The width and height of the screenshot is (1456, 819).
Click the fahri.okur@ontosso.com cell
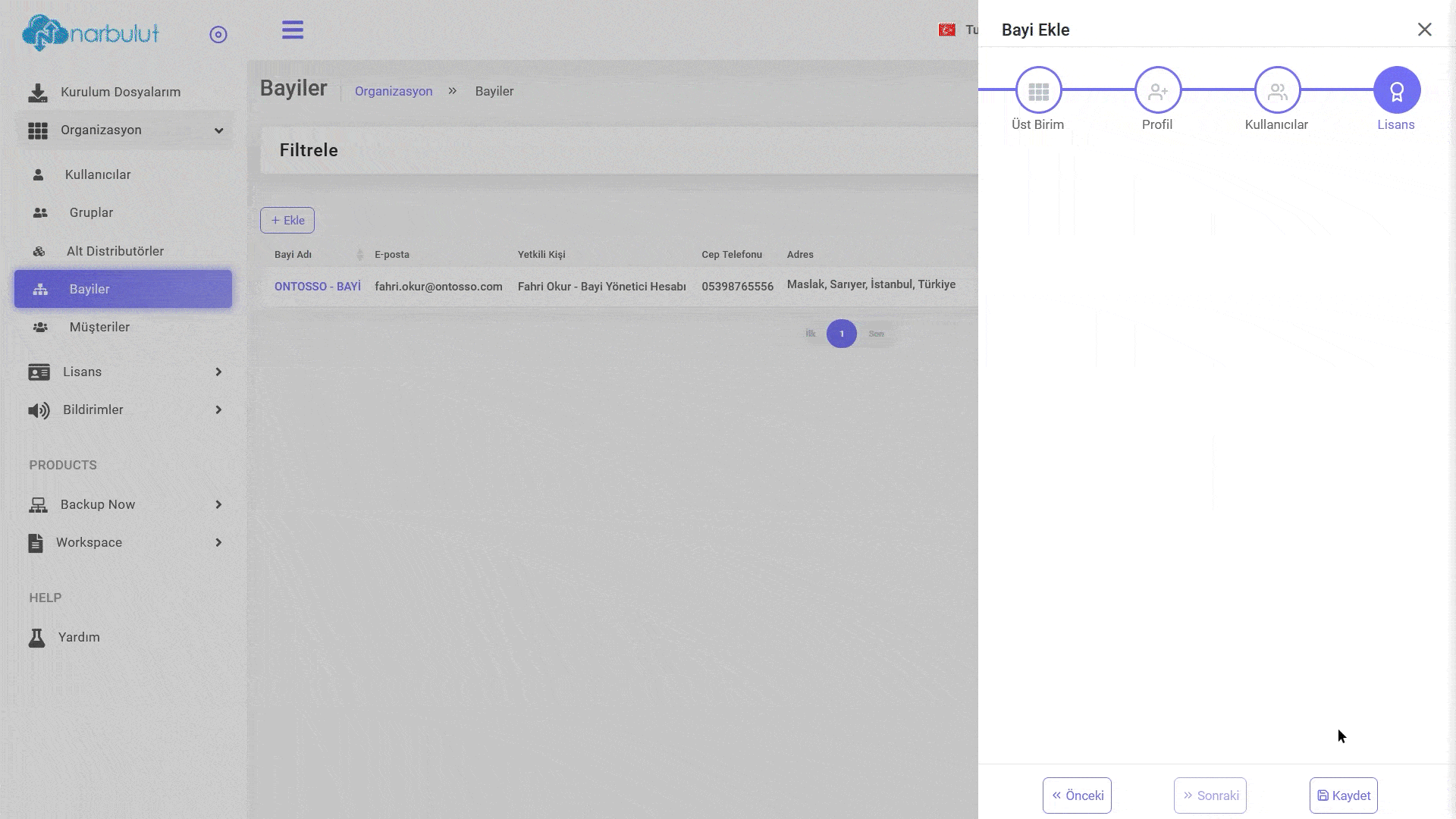coord(438,287)
